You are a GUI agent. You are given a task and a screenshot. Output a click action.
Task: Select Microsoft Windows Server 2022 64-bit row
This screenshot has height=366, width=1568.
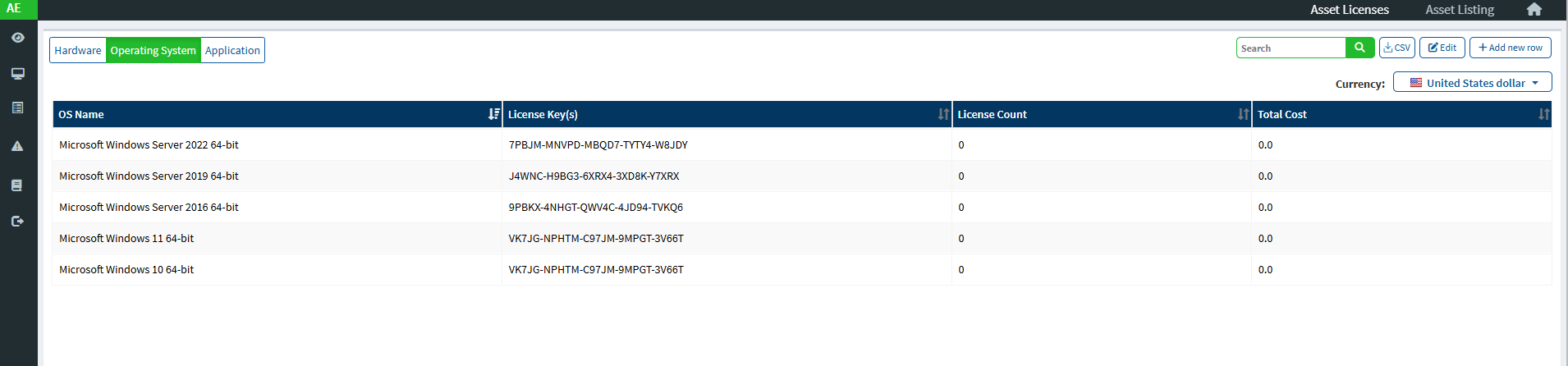click(801, 145)
